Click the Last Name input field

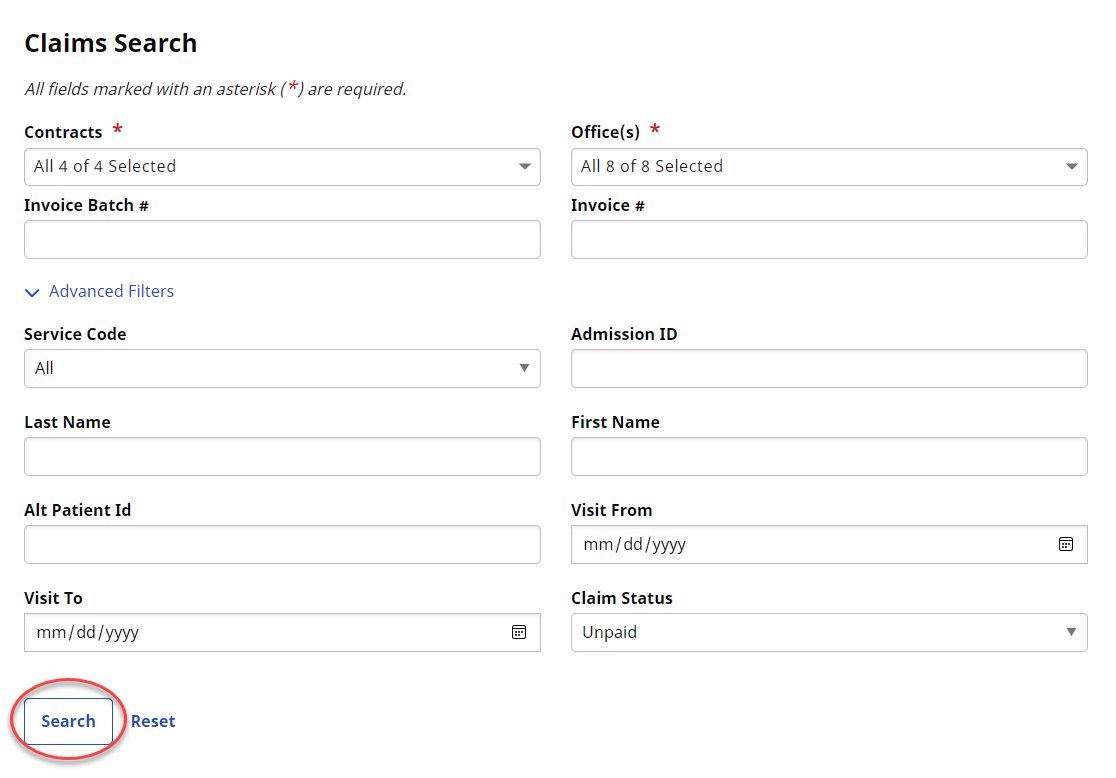coord(282,456)
